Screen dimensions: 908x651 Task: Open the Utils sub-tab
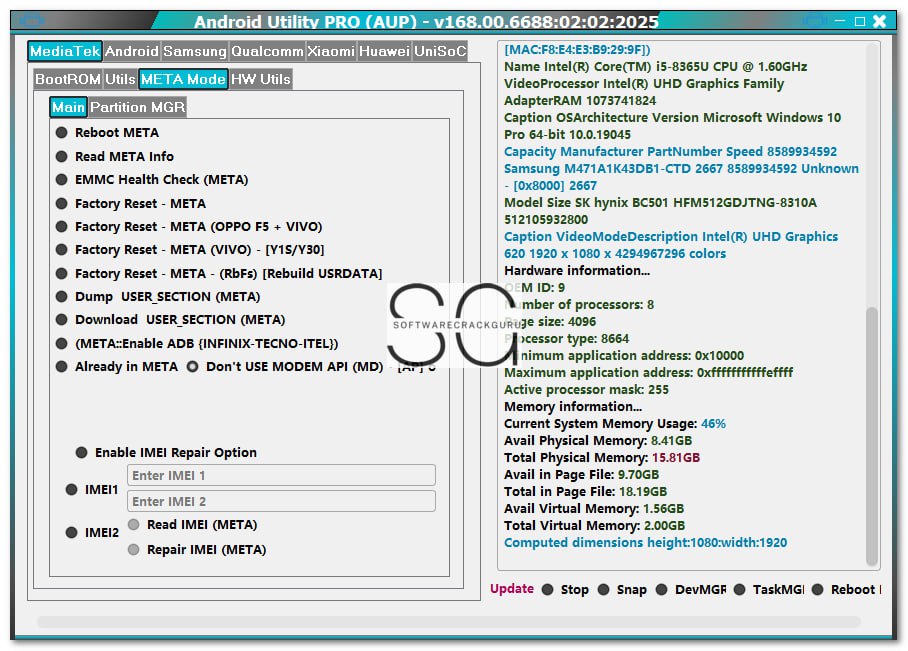coord(120,79)
